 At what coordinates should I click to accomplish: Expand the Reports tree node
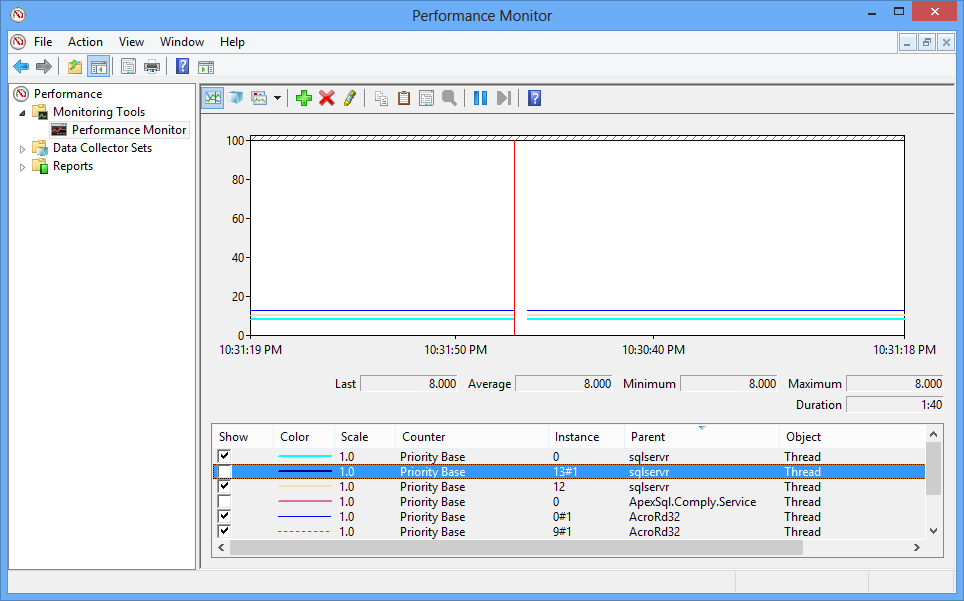coord(24,167)
